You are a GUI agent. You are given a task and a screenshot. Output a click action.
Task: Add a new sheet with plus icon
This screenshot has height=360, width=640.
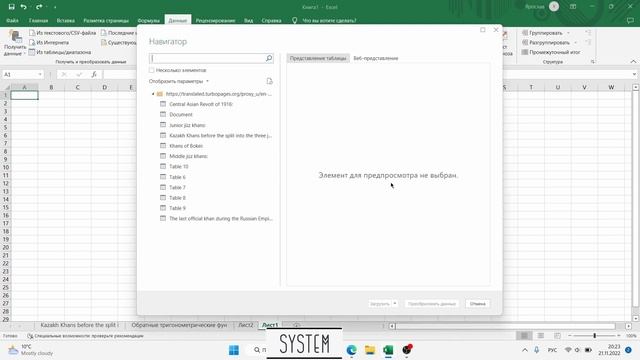click(297, 325)
